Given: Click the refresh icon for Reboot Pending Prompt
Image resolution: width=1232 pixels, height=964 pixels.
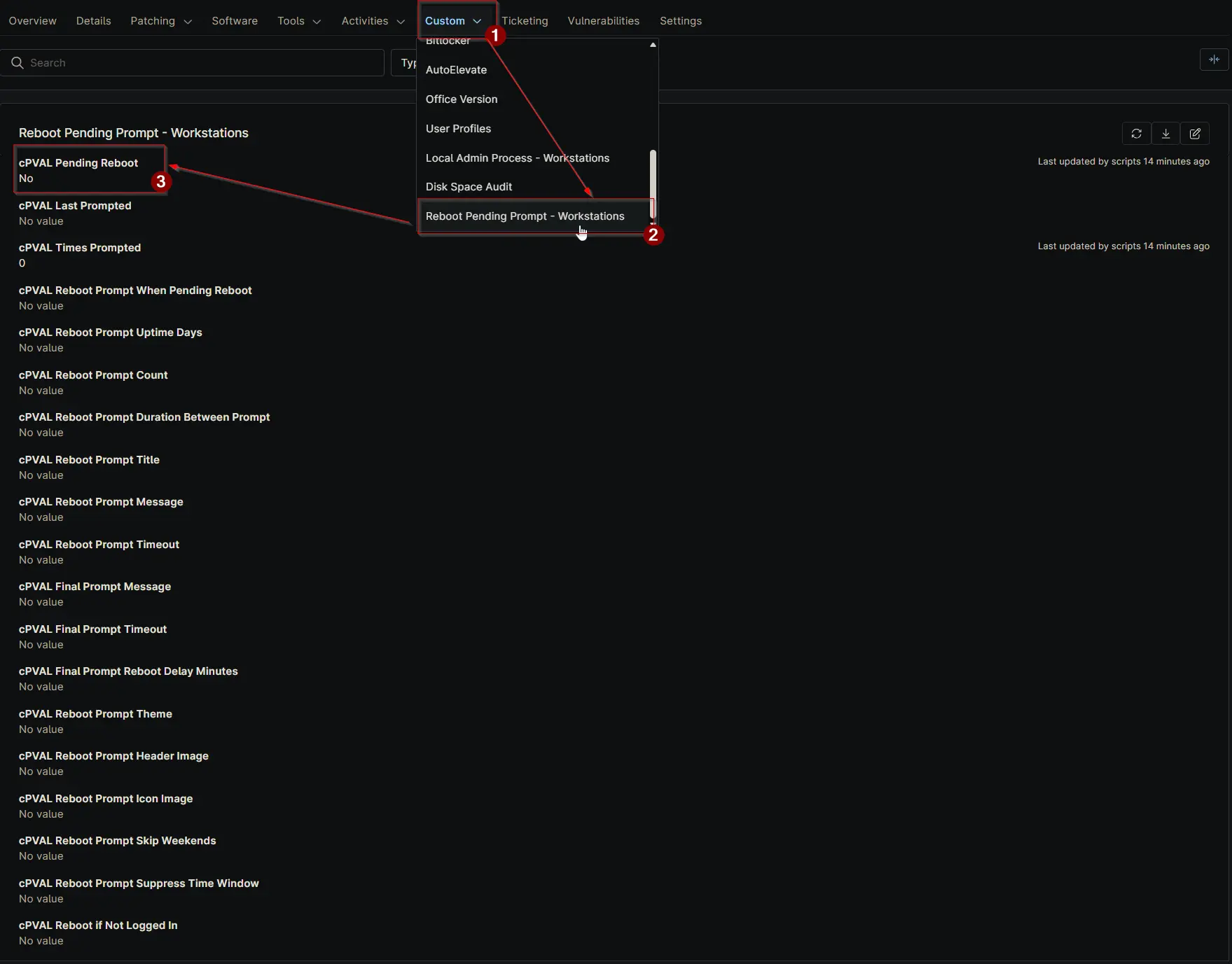Looking at the screenshot, I should point(1136,134).
